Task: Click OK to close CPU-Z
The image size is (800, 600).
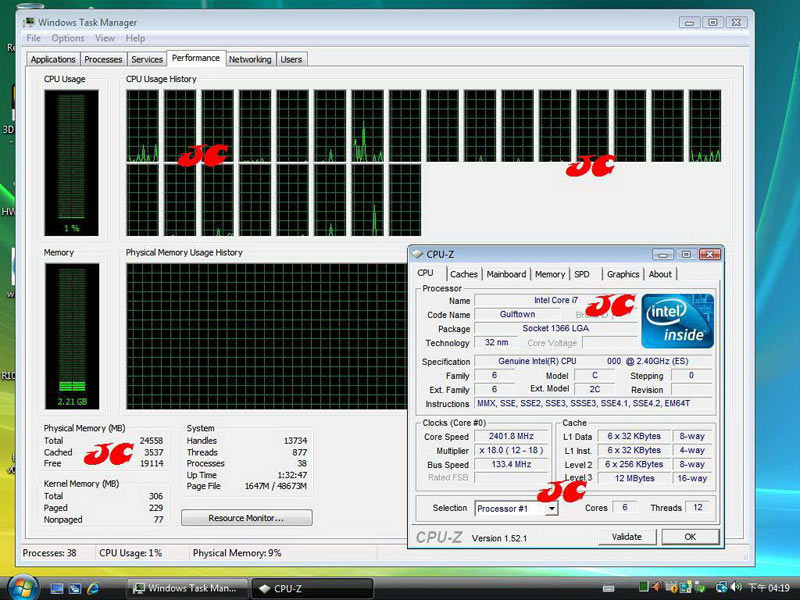Action: [689, 537]
